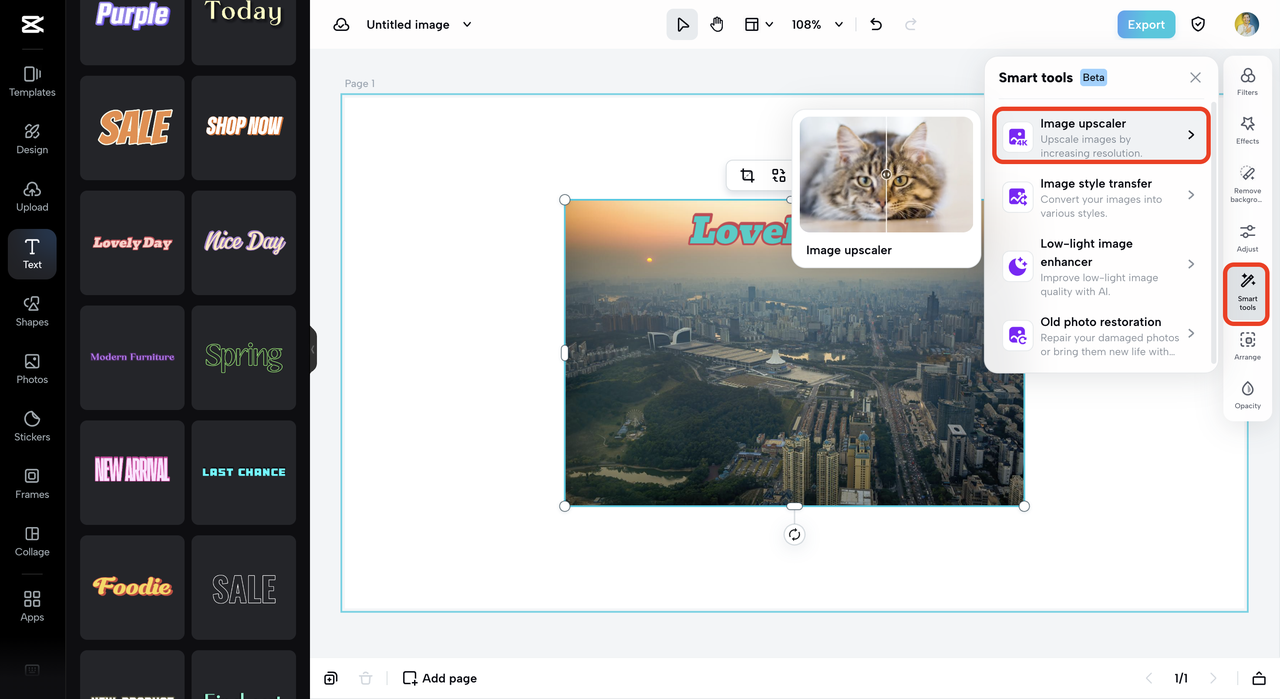Choose the Foodie text preset
The height and width of the screenshot is (699, 1280).
[x=132, y=587]
